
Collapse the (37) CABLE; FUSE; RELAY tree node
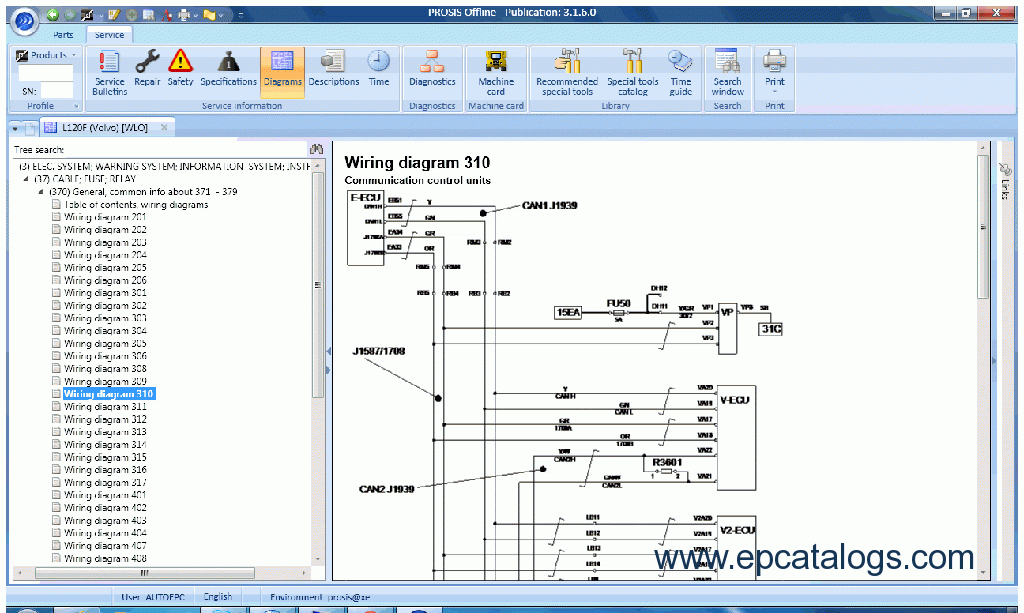26,179
